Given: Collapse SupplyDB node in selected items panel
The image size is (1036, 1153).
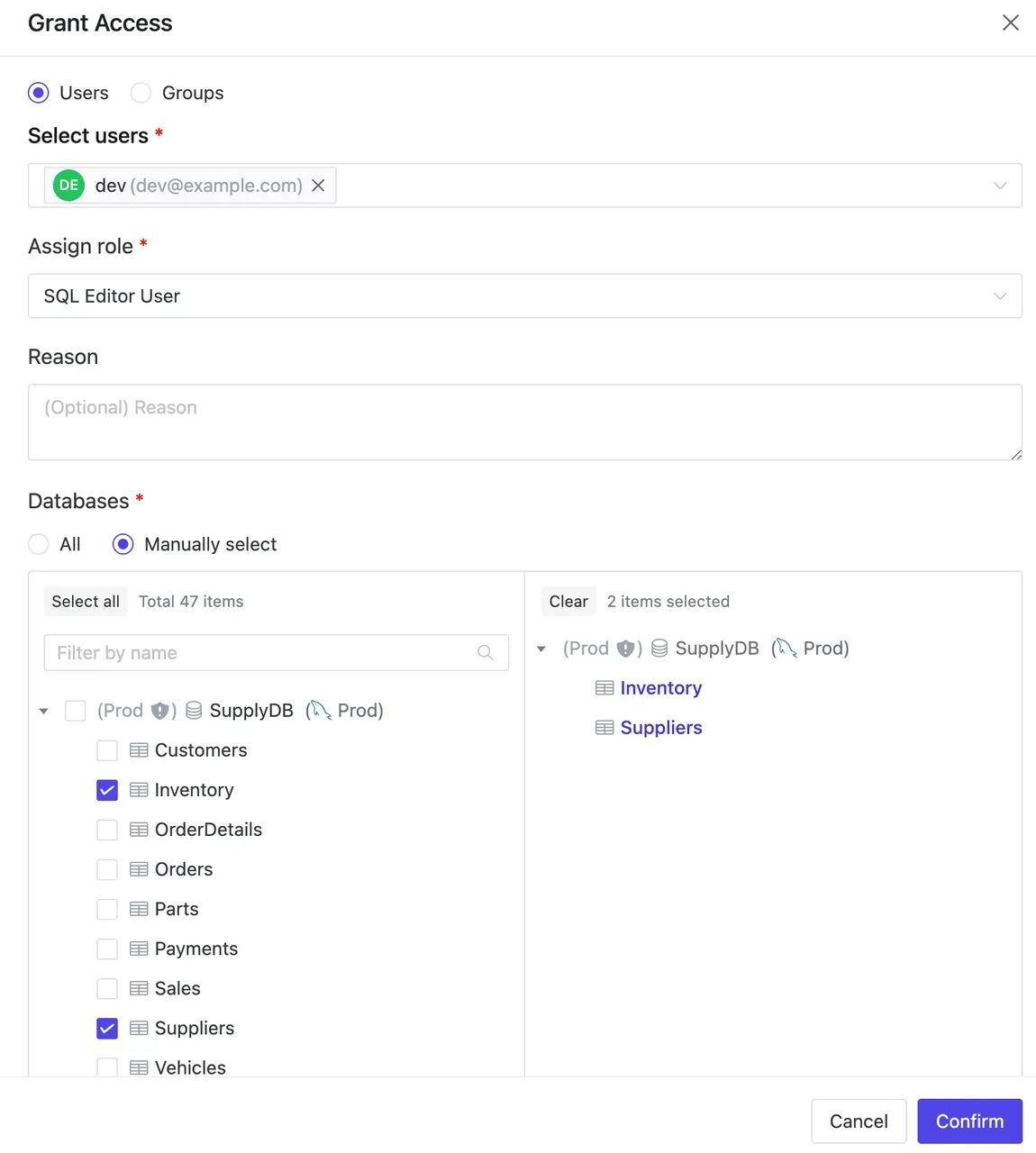Looking at the screenshot, I should (541, 649).
